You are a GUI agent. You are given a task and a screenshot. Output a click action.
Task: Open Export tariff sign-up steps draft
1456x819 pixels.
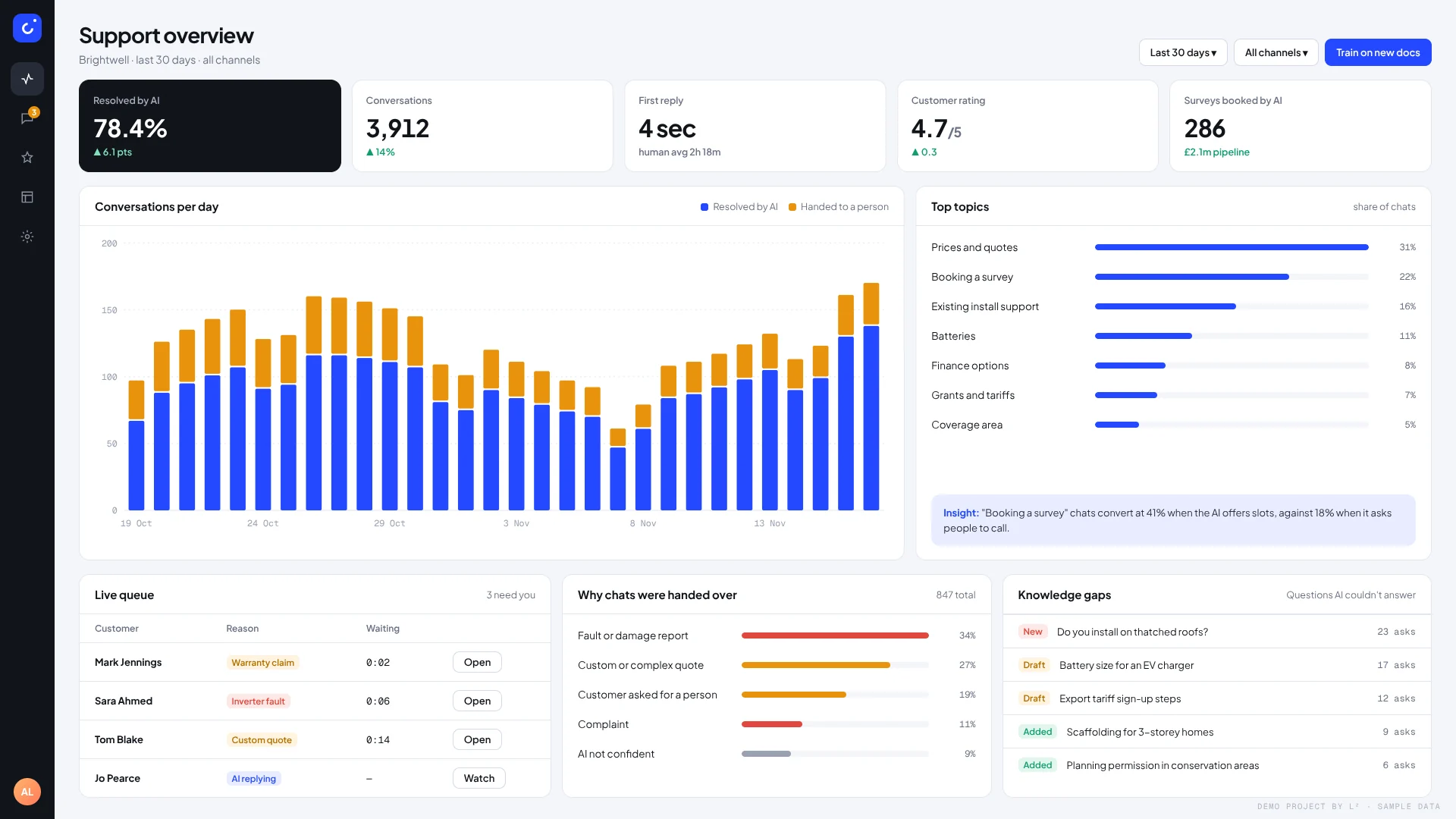point(1216,698)
